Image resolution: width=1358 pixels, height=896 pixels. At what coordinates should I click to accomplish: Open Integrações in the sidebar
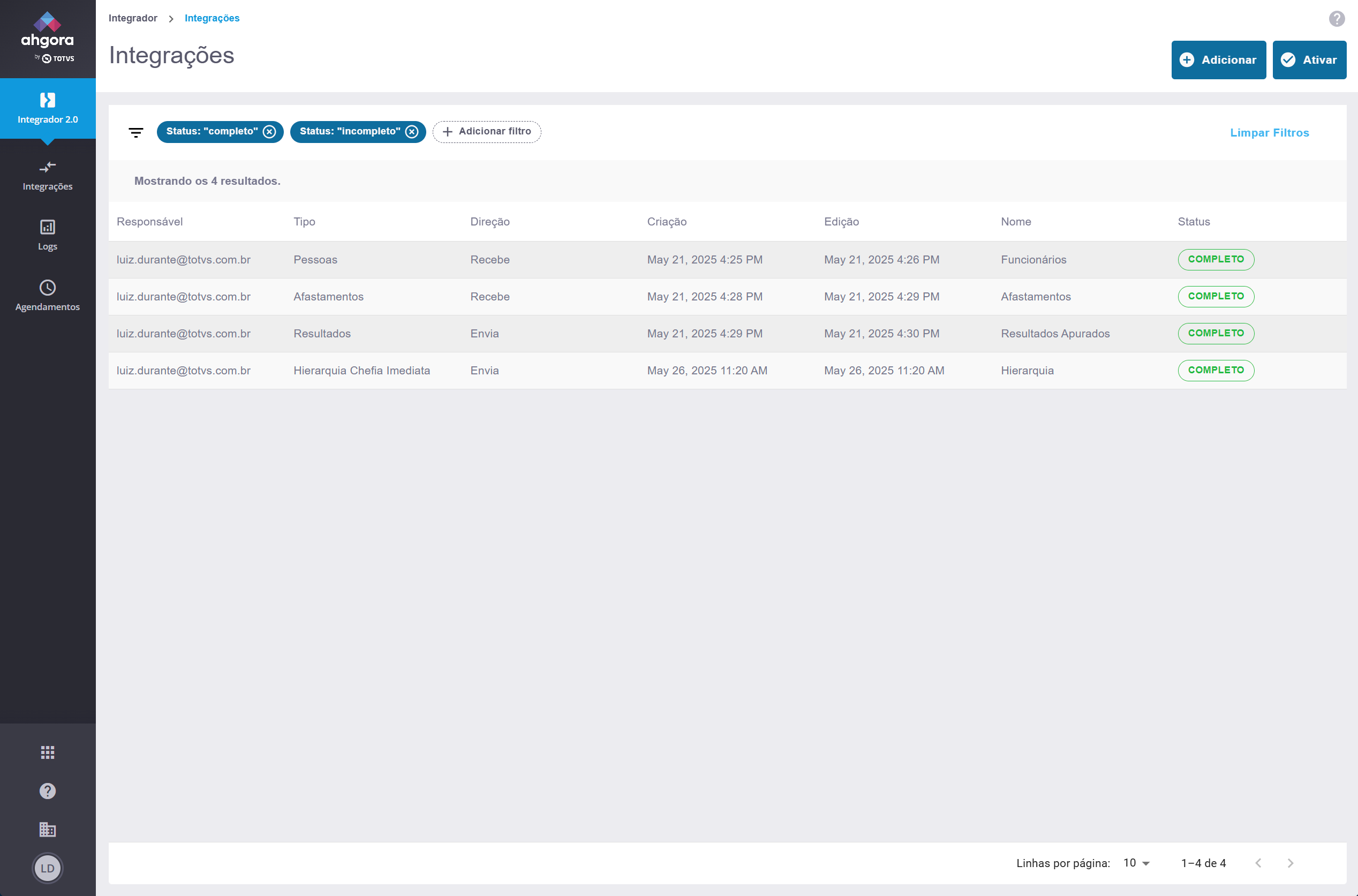[x=48, y=175]
